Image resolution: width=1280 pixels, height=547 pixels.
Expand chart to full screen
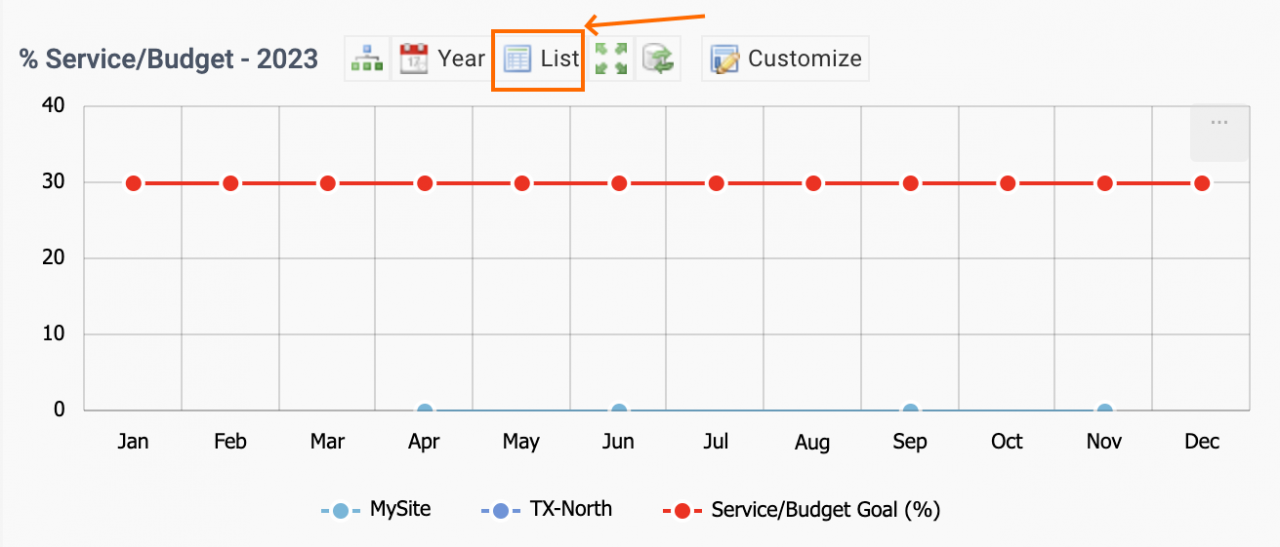tap(611, 59)
